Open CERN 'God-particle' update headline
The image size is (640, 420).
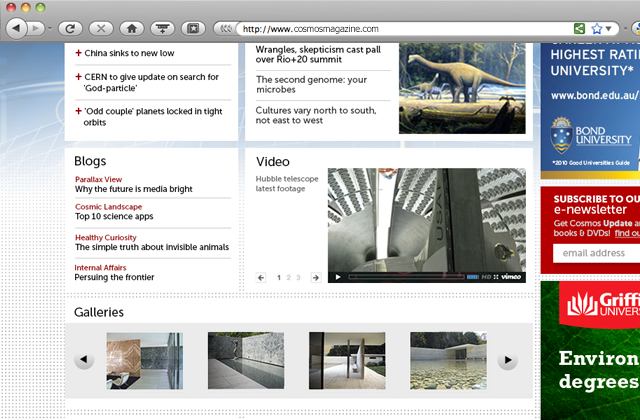(x=151, y=82)
